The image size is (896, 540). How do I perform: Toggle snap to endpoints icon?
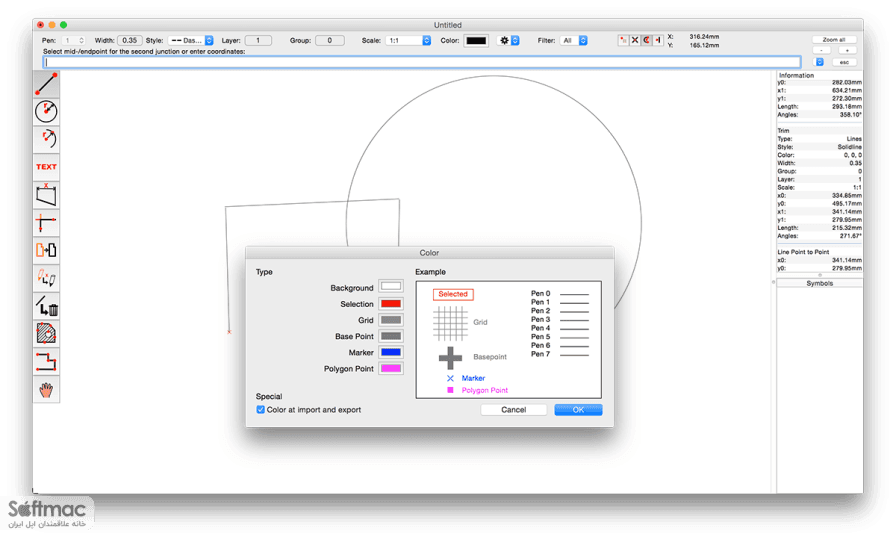pos(623,40)
